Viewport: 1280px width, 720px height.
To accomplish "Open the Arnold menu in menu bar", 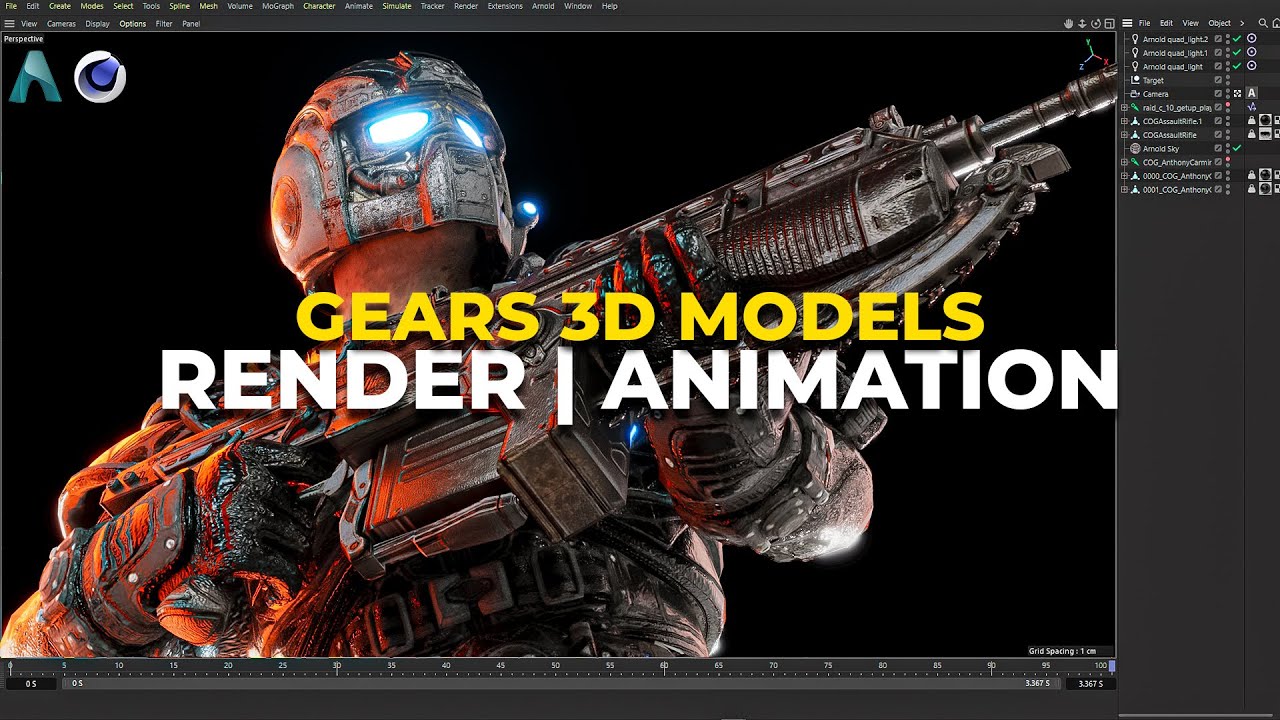I will (x=543, y=6).
